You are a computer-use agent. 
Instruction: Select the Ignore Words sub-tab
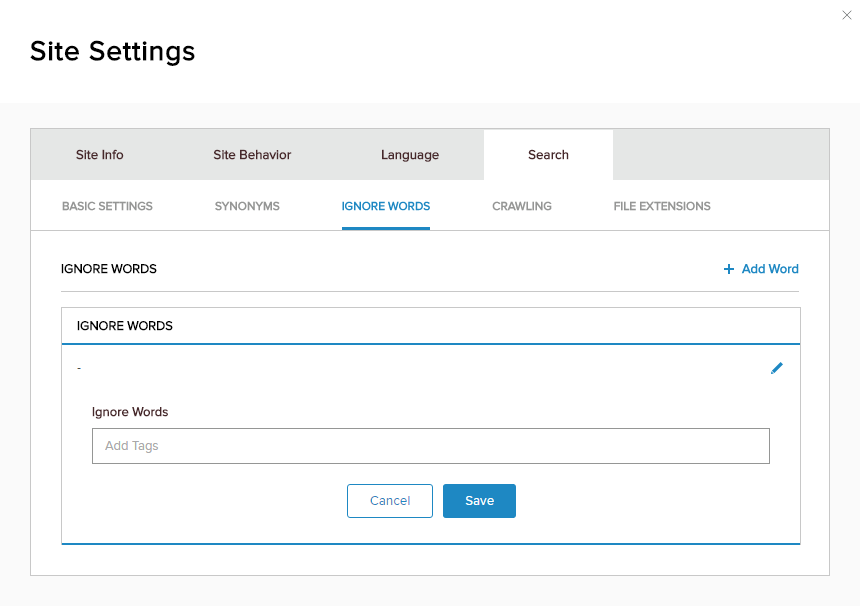386,206
